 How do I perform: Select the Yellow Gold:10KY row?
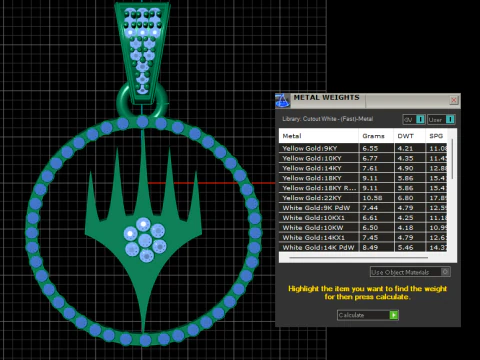pyautogui.click(x=363, y=158)
